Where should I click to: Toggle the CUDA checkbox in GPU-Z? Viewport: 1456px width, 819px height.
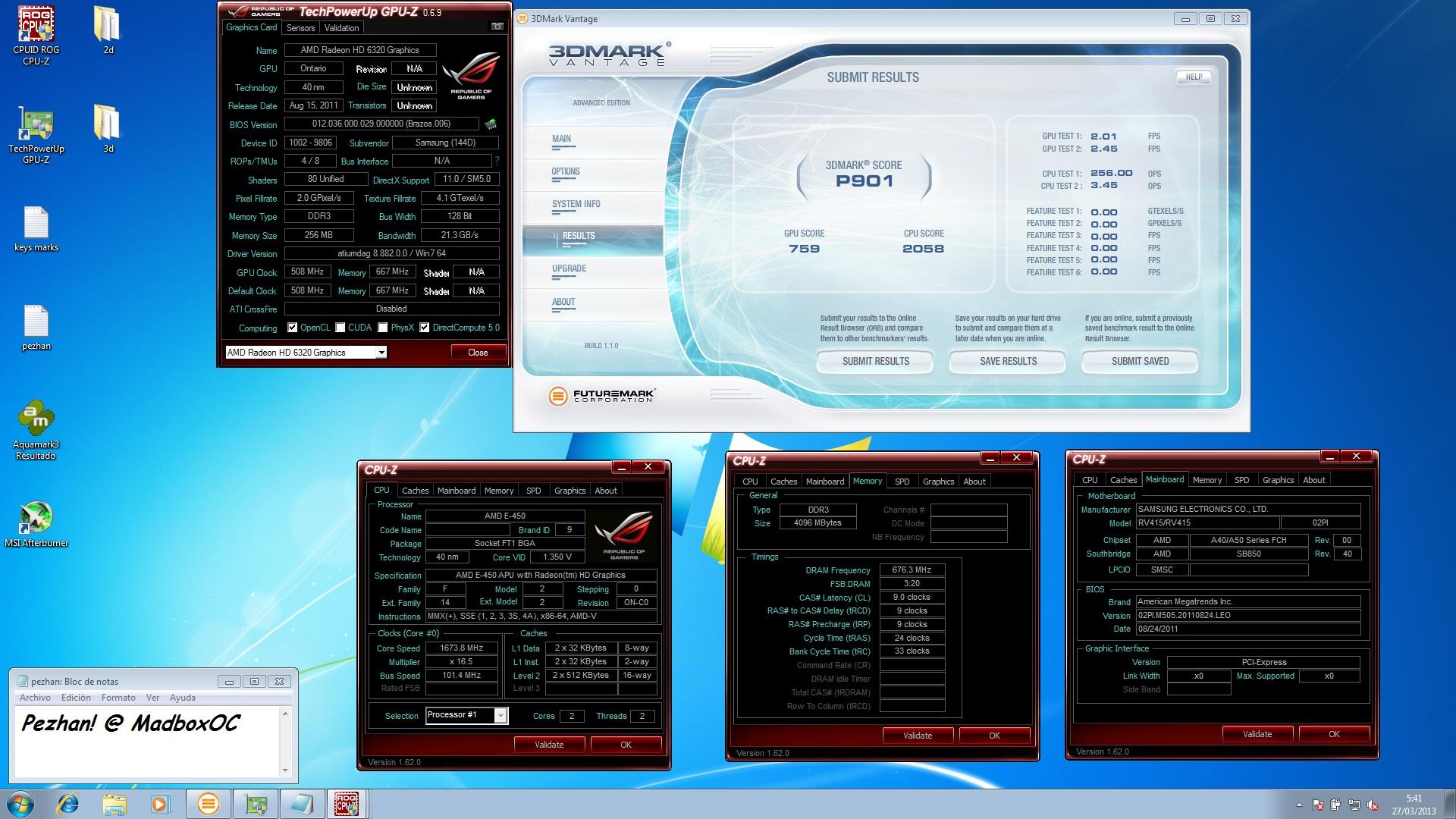[340, 328]
